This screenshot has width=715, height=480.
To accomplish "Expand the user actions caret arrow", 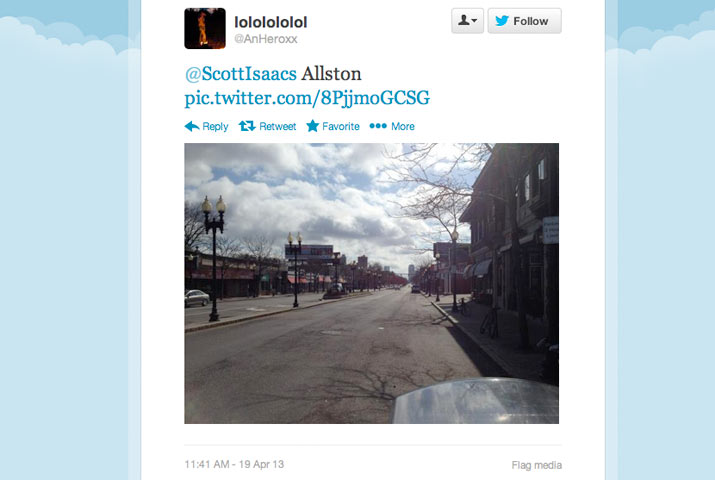I will [x=474, y=21].
